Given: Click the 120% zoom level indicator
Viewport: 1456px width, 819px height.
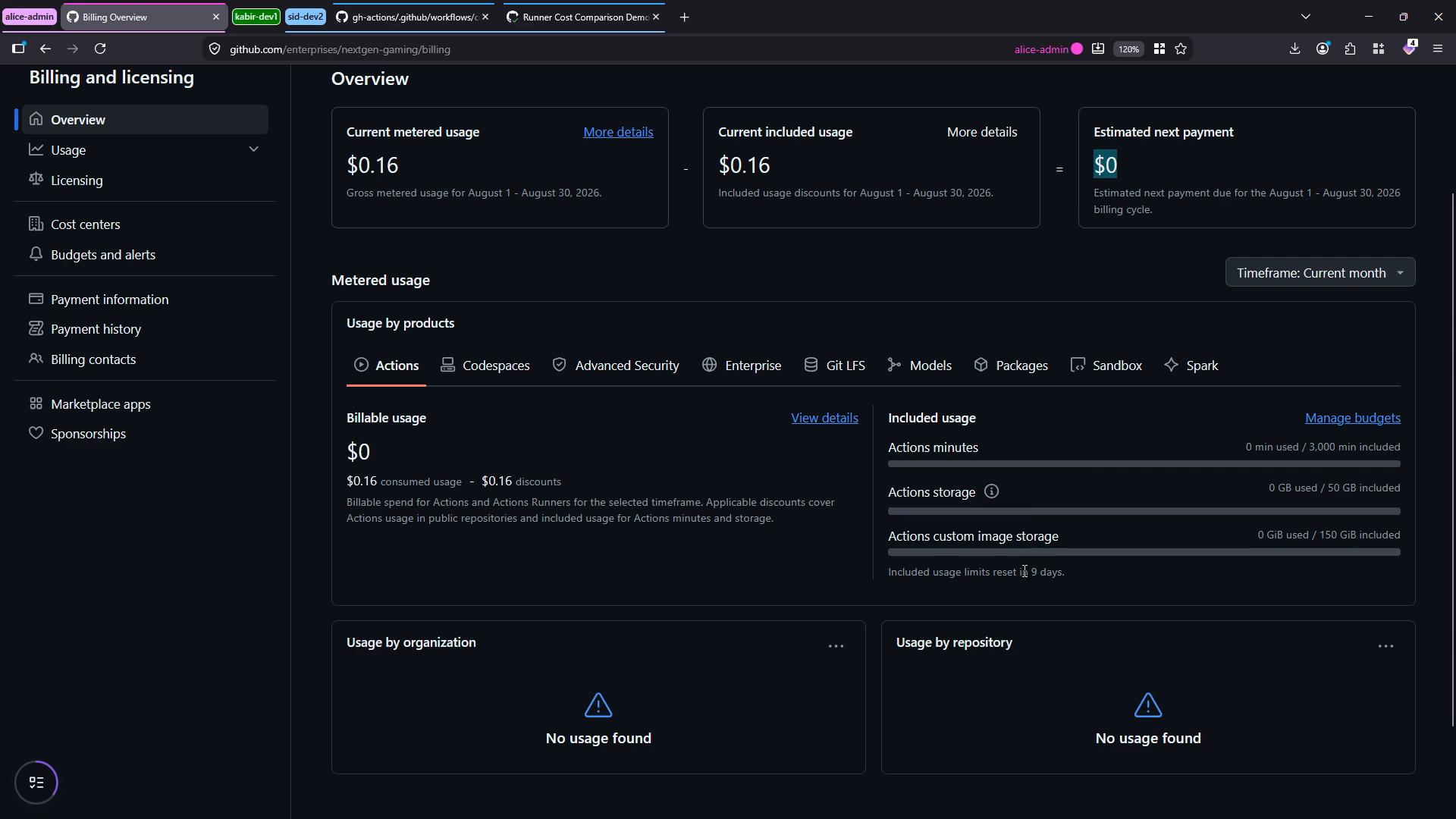Looking at the screenshot, I should 1128,49.
